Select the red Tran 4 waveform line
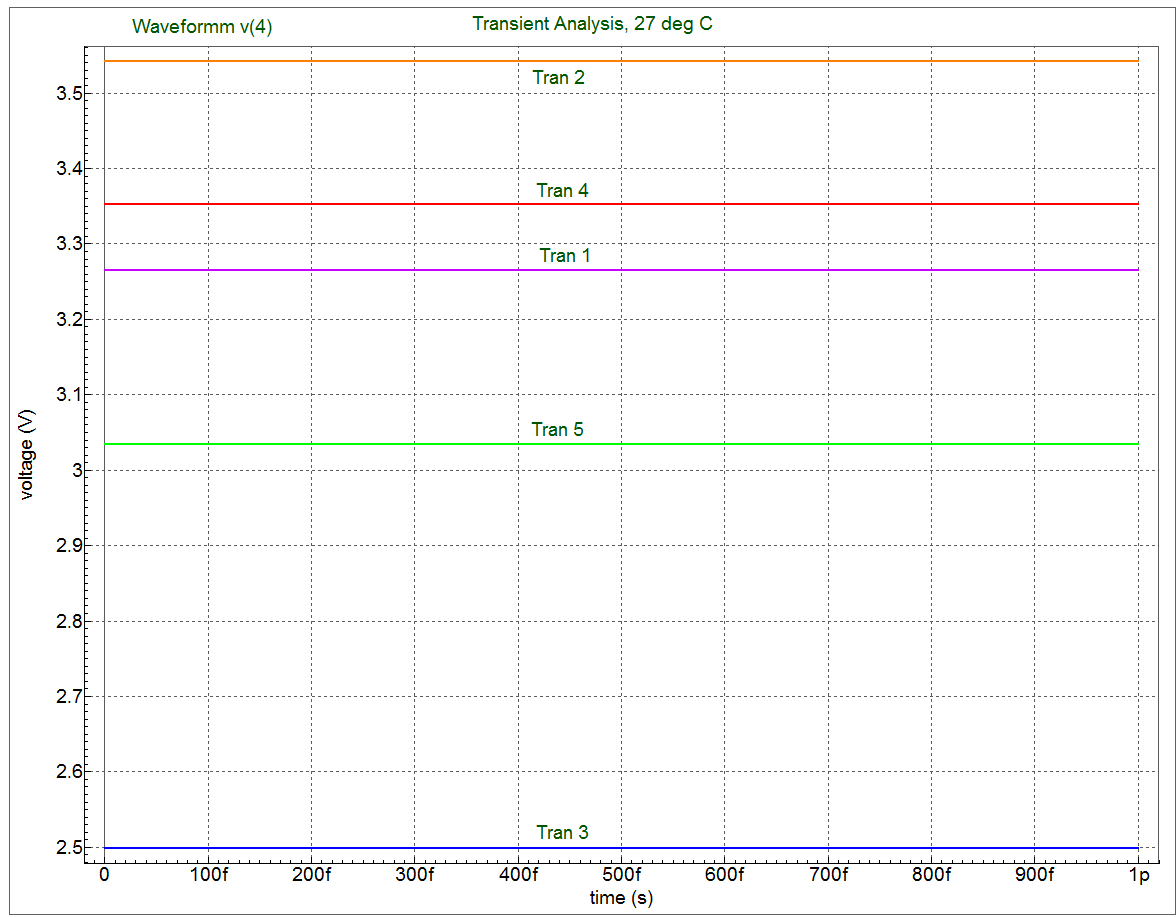The width and height of the screenshot is (1176, 917). click(x=621, y=204)
